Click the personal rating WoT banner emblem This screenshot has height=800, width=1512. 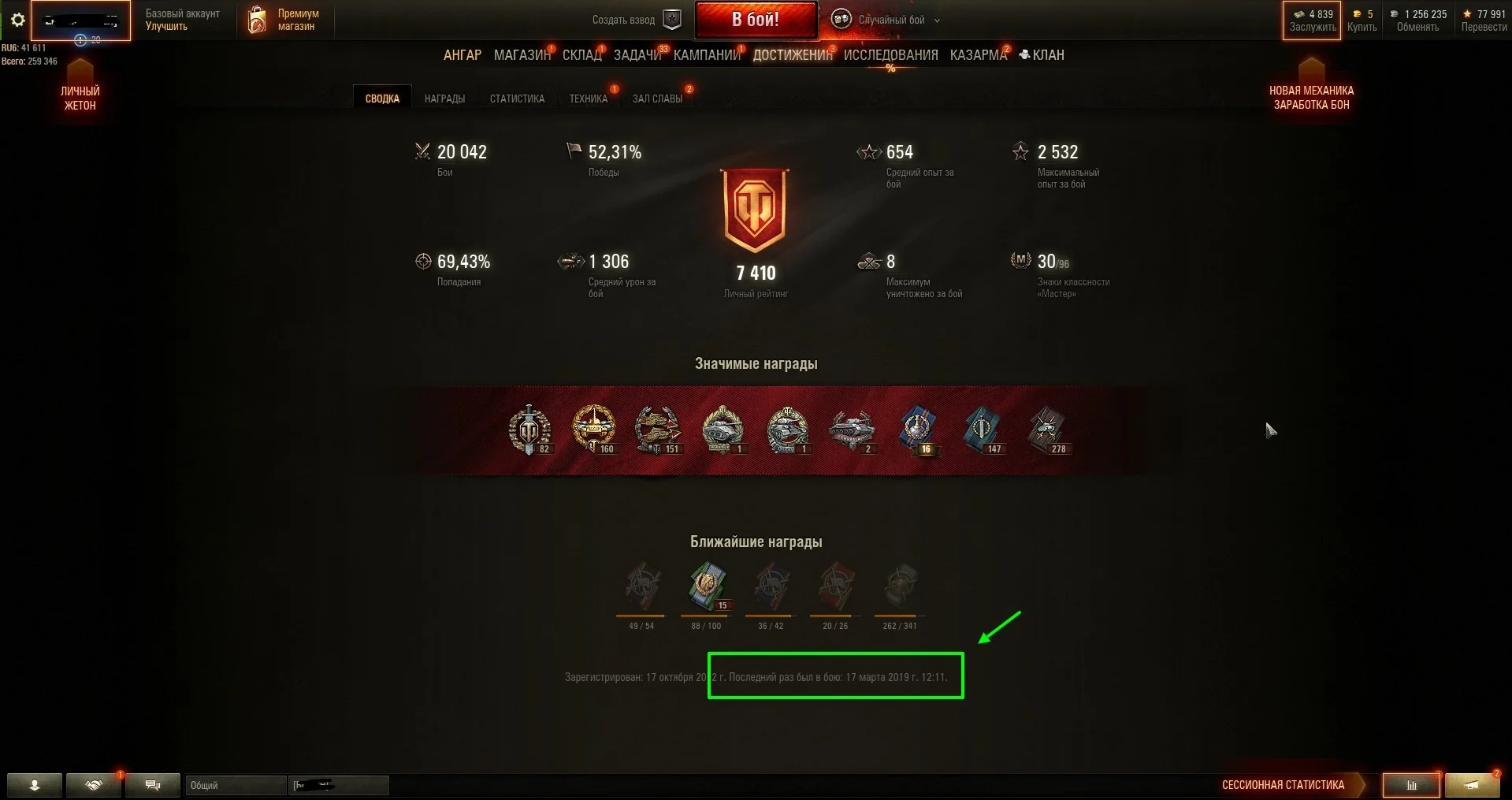pos(756,210)
